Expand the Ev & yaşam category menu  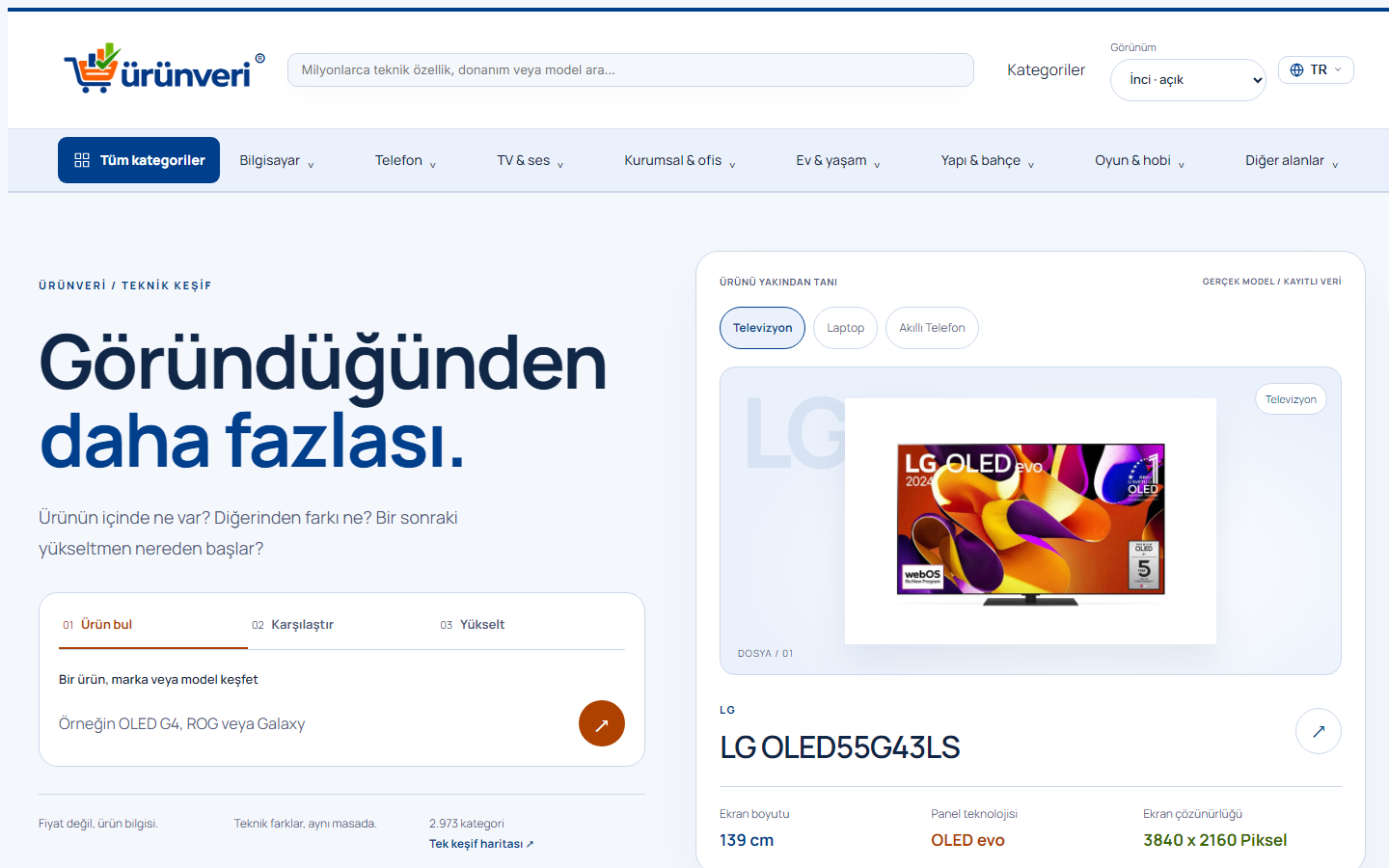[x=838, y=161]
